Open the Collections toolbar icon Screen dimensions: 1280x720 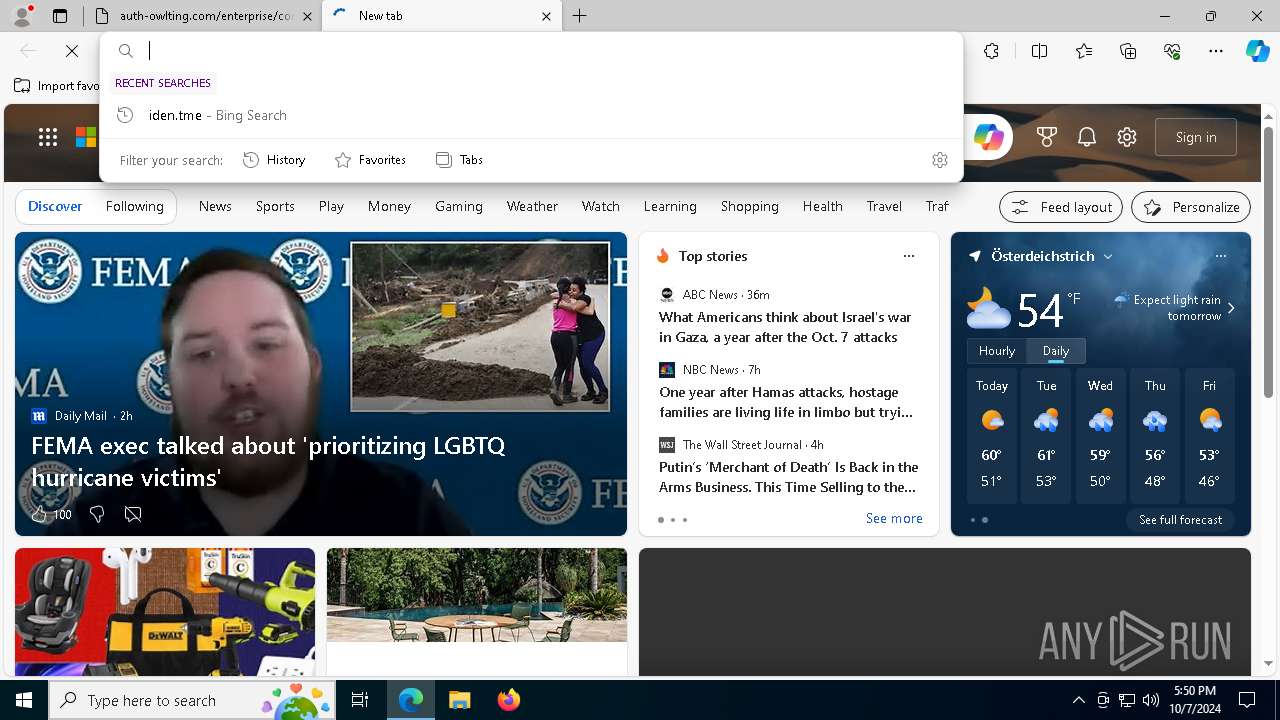pos(1128,51)
